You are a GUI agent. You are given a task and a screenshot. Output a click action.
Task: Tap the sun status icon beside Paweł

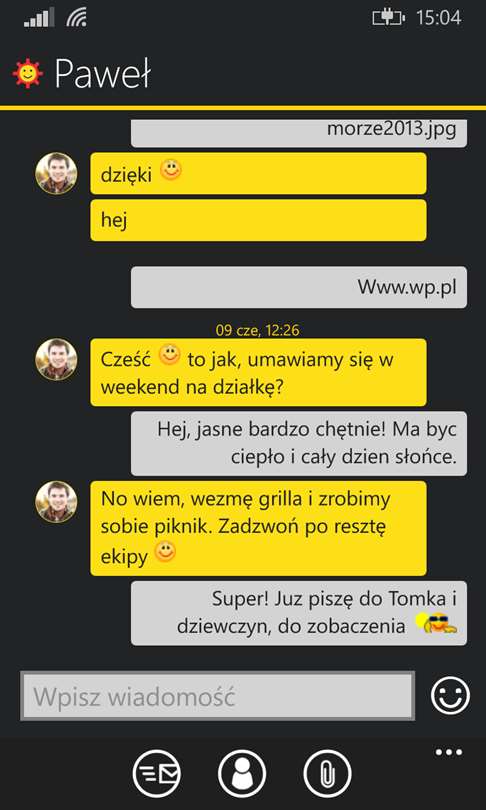[x=27, y=73]
